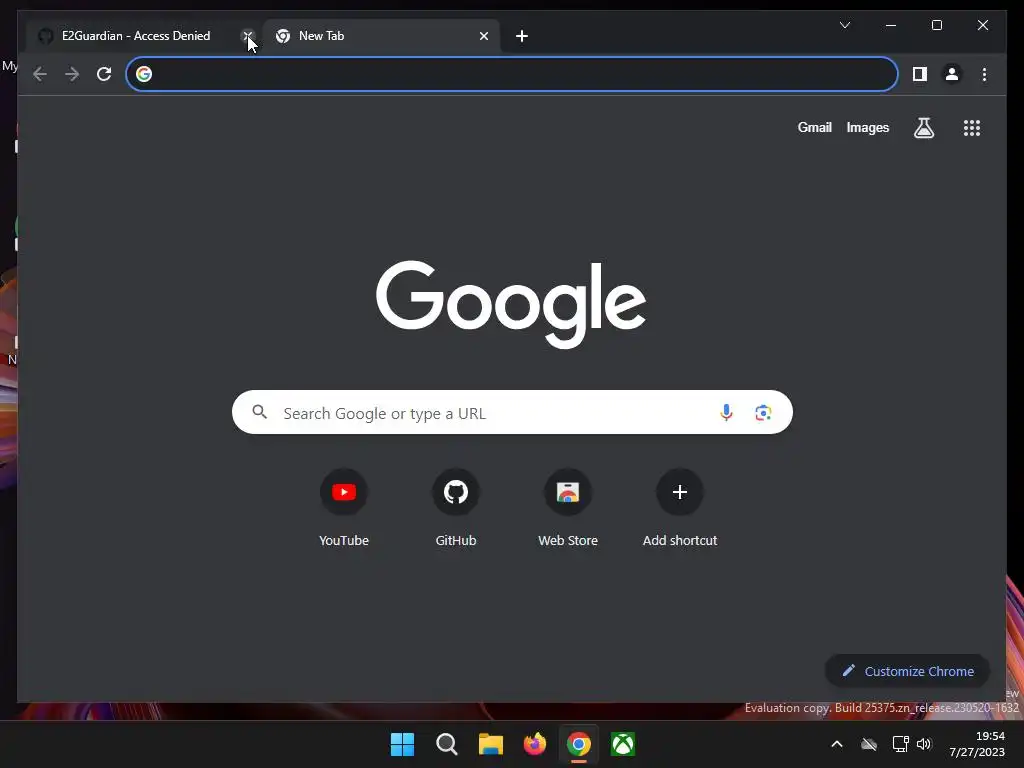Open the GitHub shortcut
The height and width of the screenshot is (768, 1024).
pyautogui.click(x=456, y=508)
